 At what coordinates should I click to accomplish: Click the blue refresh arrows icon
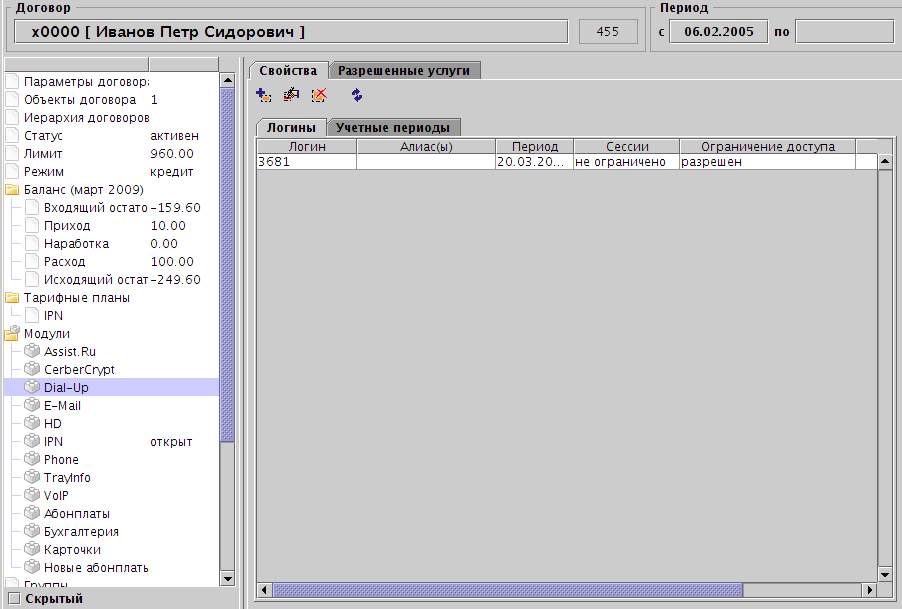[x=356, y=95]
